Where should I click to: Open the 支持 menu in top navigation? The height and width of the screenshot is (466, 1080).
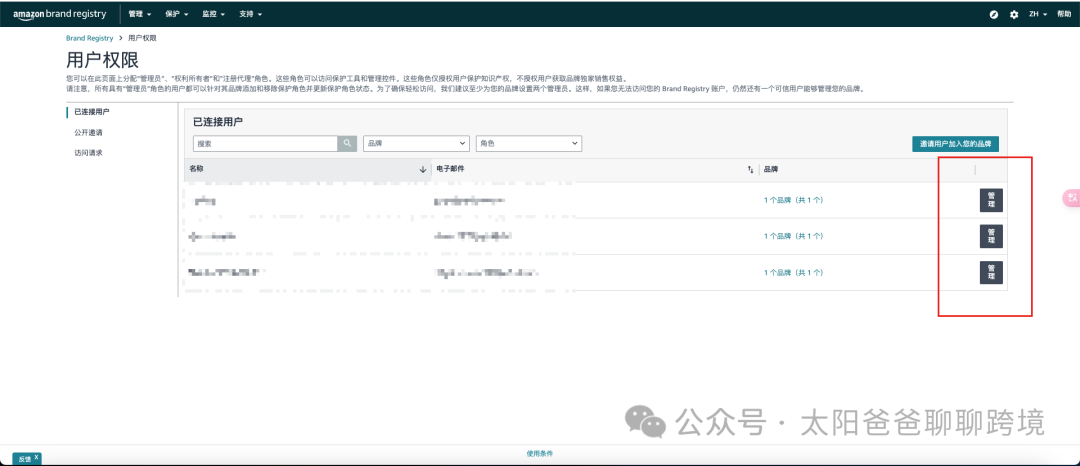(x=250, y=14)
